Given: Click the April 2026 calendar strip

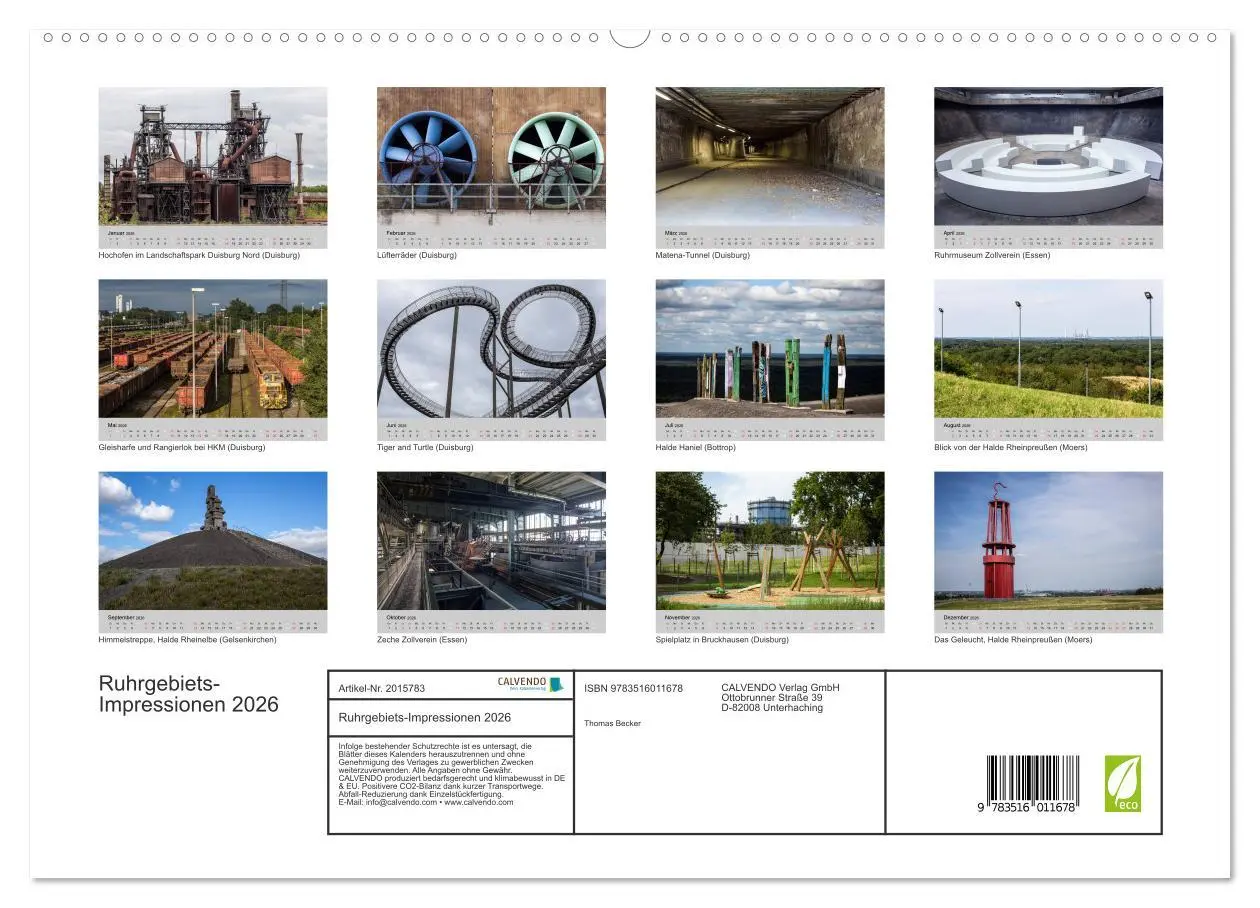Looking at the screenshot, I should coord(1048,237).
